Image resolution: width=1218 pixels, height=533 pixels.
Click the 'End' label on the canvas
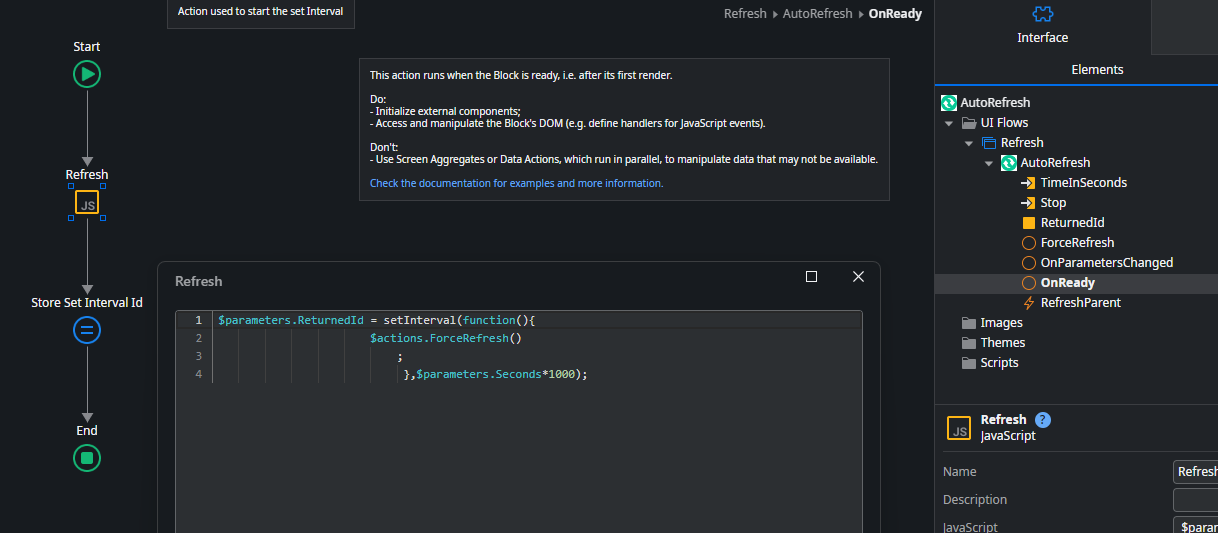pyautogui.click(x=87, y=431)
